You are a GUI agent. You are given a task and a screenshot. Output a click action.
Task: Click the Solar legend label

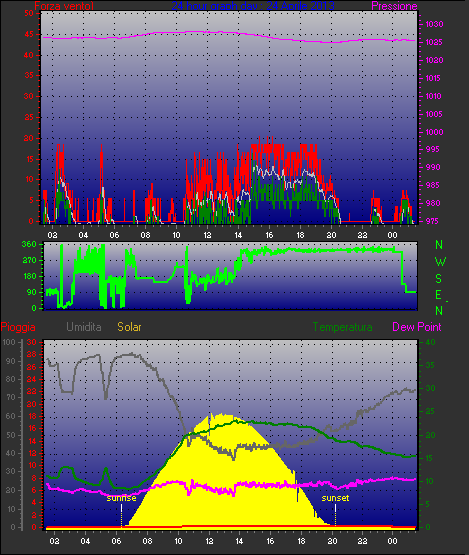point(129,327)
